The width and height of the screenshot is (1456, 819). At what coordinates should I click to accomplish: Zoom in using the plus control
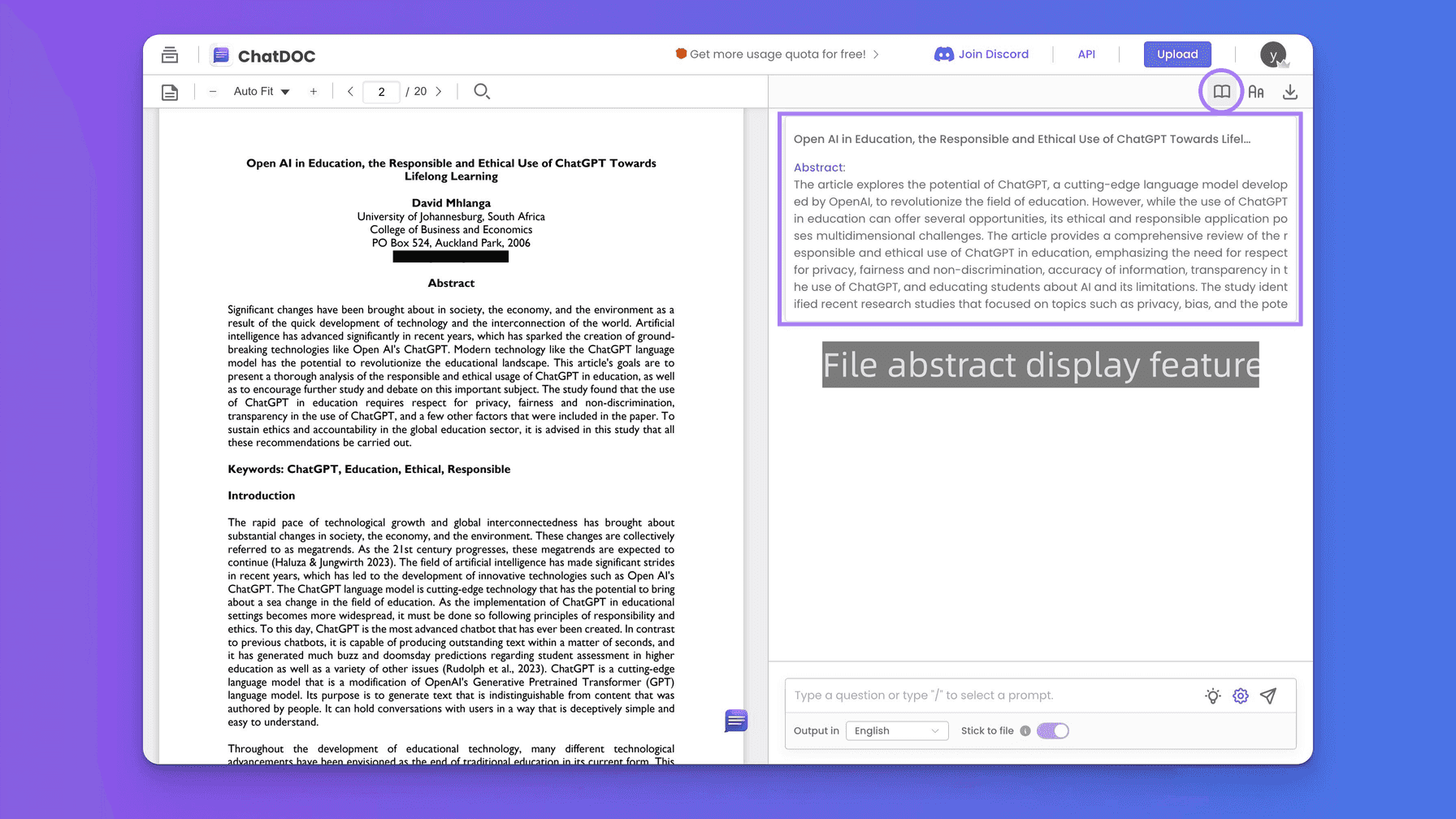314,91
